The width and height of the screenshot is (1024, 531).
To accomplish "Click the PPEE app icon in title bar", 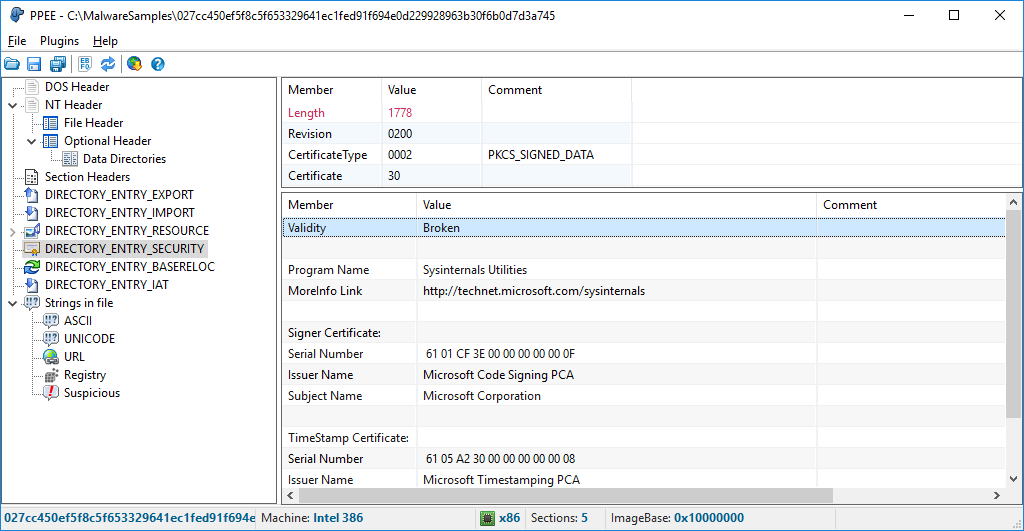I will (16, 15).
